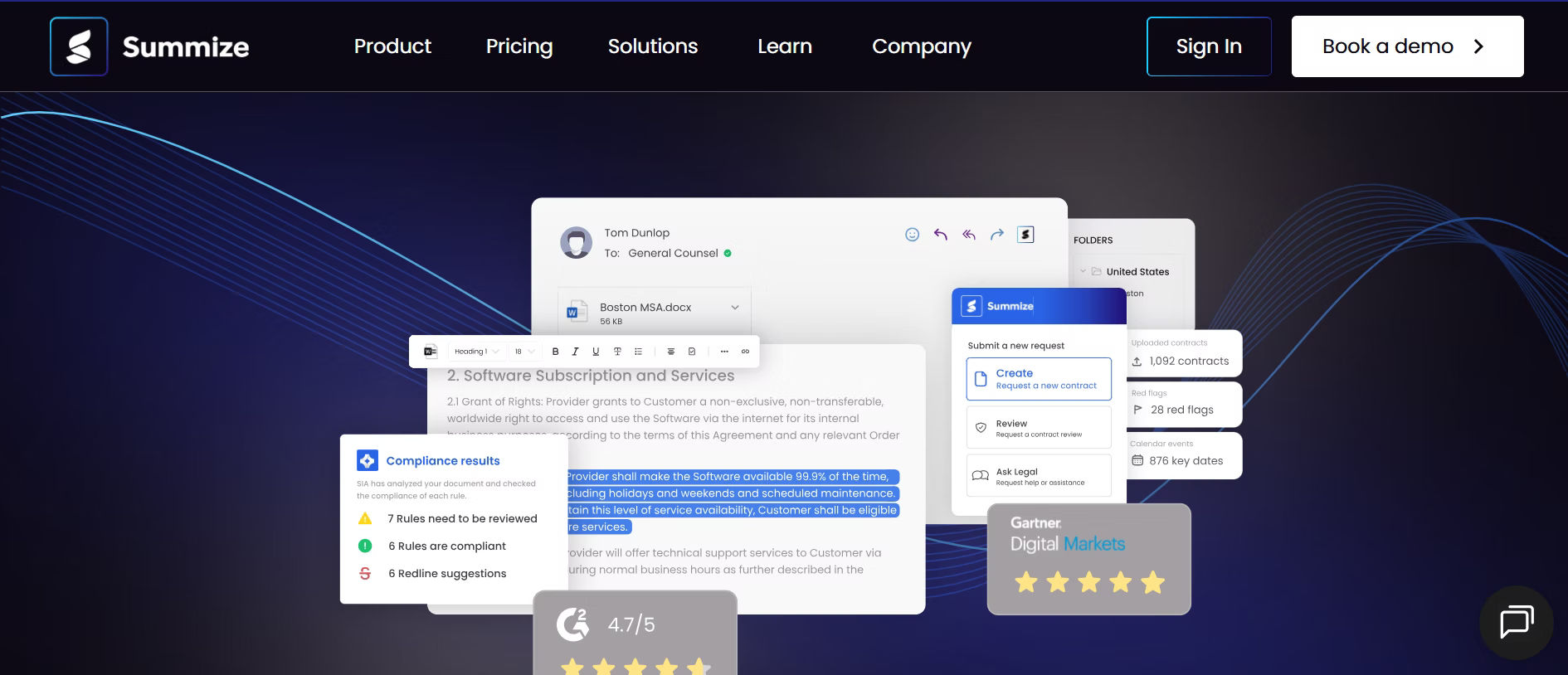This screenshot has height=675, width=1568.
Task: Click the calendar icon beside 876 key dates
Action: 1137,460
